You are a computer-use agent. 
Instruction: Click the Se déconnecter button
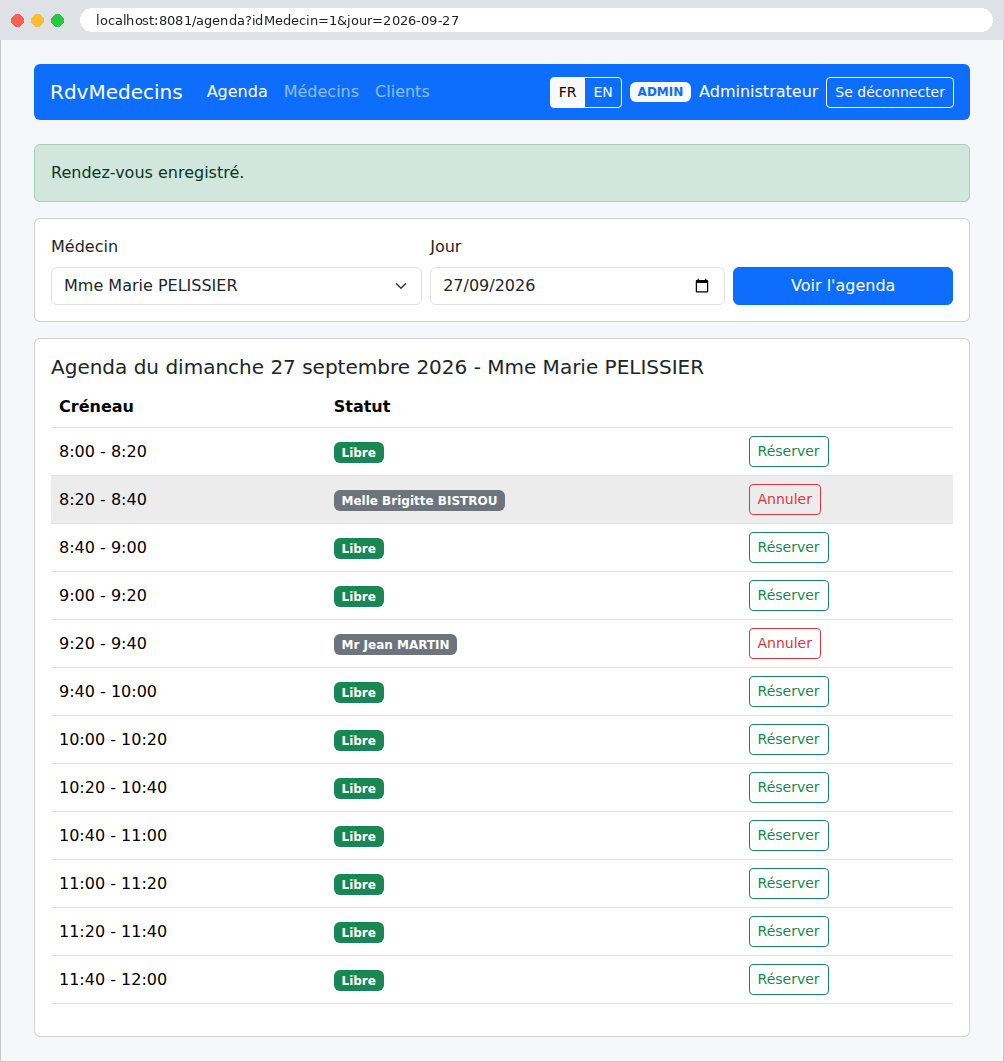pyautogui.click(x=890, y=92)
